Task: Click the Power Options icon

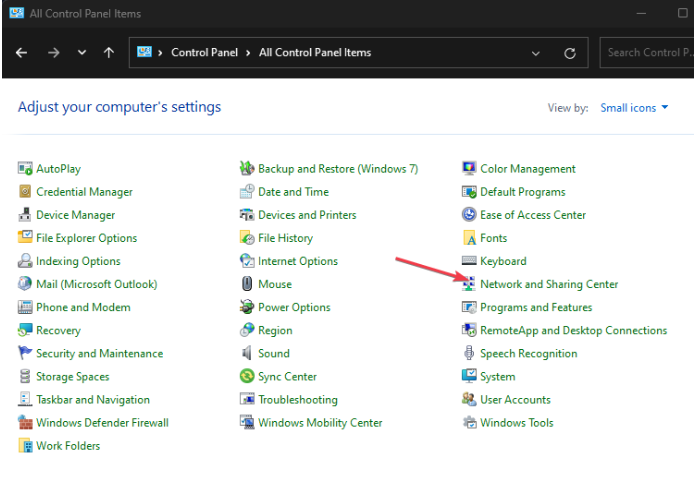Action: point(247,308)
